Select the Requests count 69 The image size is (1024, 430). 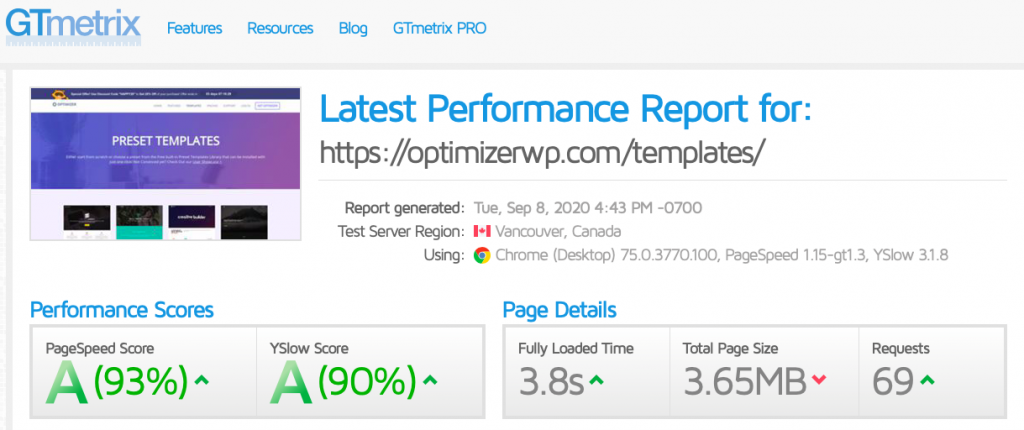tap(893, 382)
